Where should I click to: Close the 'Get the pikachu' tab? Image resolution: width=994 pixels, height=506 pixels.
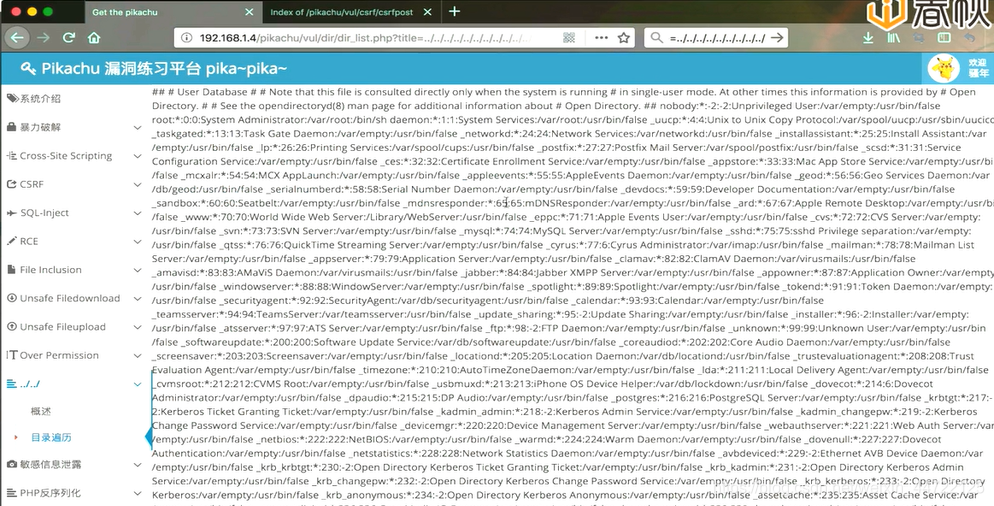coord(249,12)
